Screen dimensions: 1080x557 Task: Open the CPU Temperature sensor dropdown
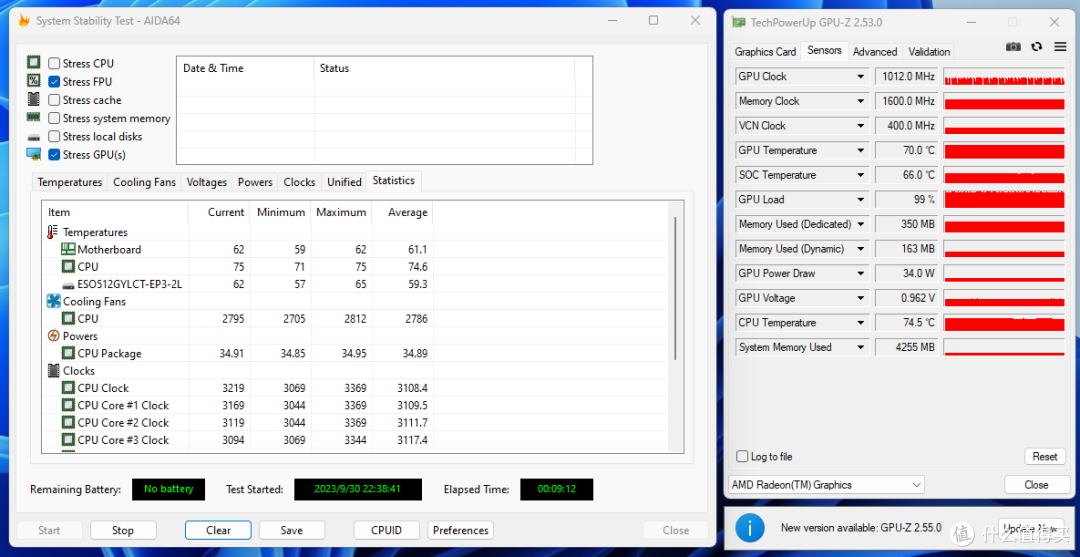click(860, 323)
